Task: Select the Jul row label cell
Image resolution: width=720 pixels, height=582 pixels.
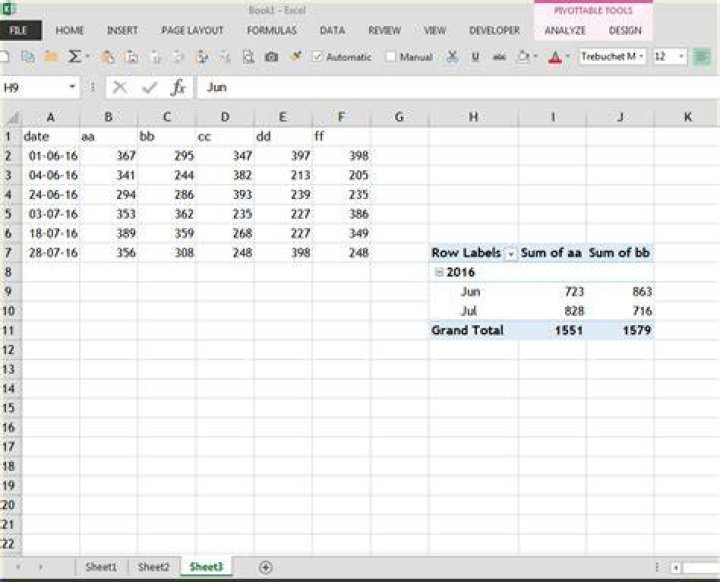Action: click(474, 311)
